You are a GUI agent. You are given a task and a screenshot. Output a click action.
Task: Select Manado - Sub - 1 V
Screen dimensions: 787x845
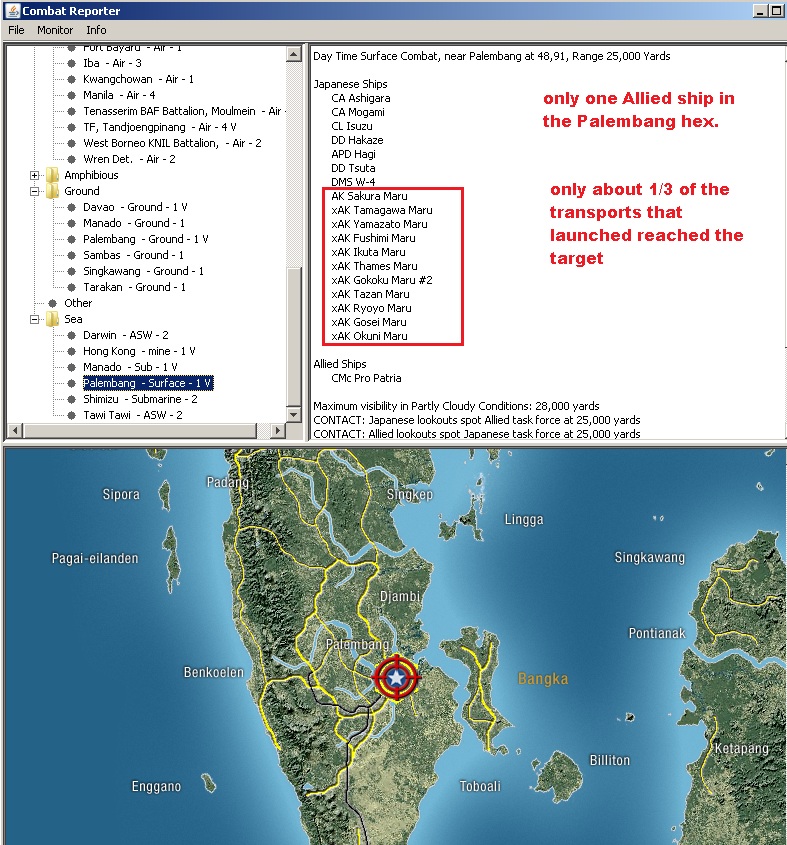130,367
